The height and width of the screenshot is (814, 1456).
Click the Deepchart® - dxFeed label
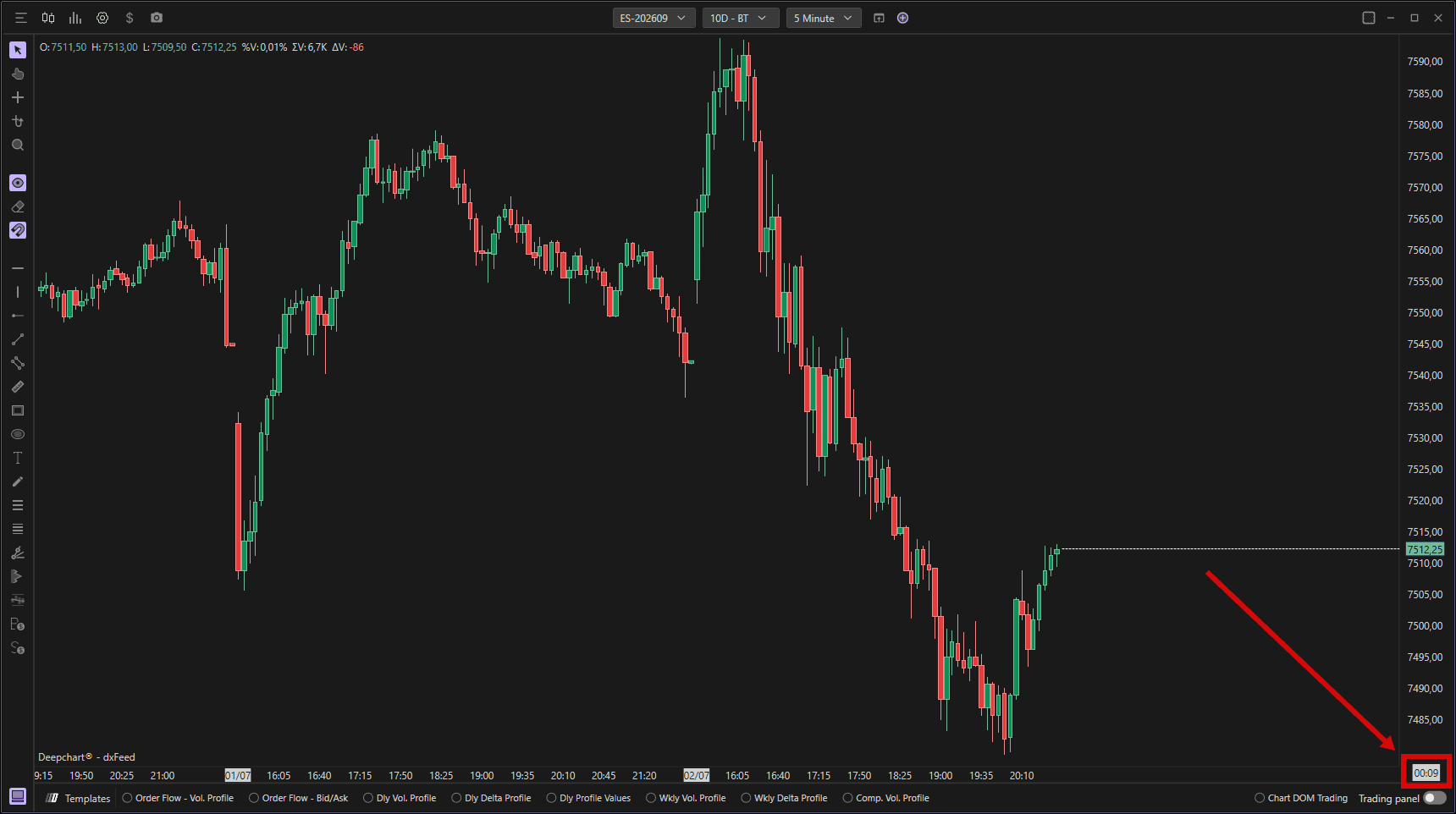[x=86, y=757]
